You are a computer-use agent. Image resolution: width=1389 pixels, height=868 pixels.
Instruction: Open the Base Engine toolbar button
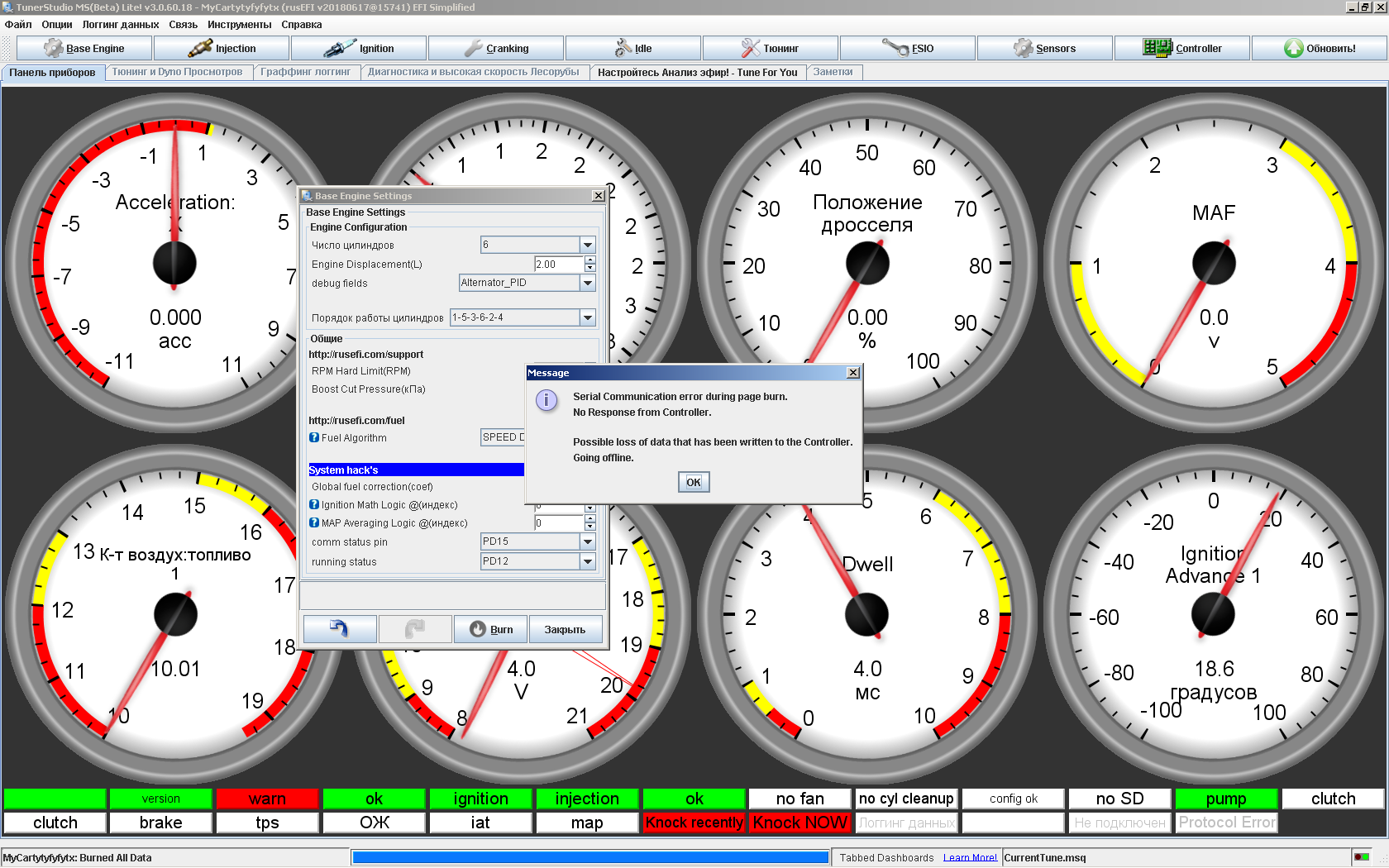tap(84, 48)
